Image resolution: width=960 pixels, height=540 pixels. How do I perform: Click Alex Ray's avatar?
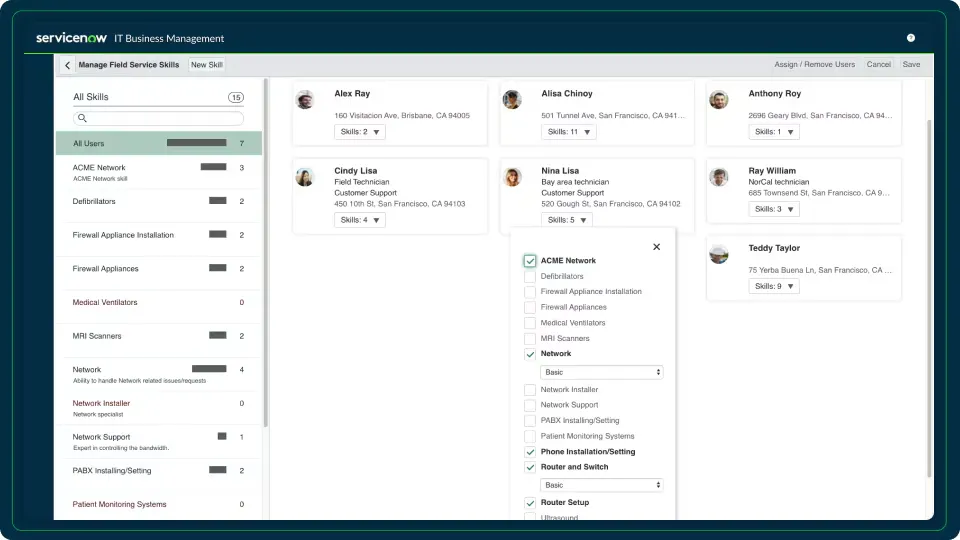305,99
